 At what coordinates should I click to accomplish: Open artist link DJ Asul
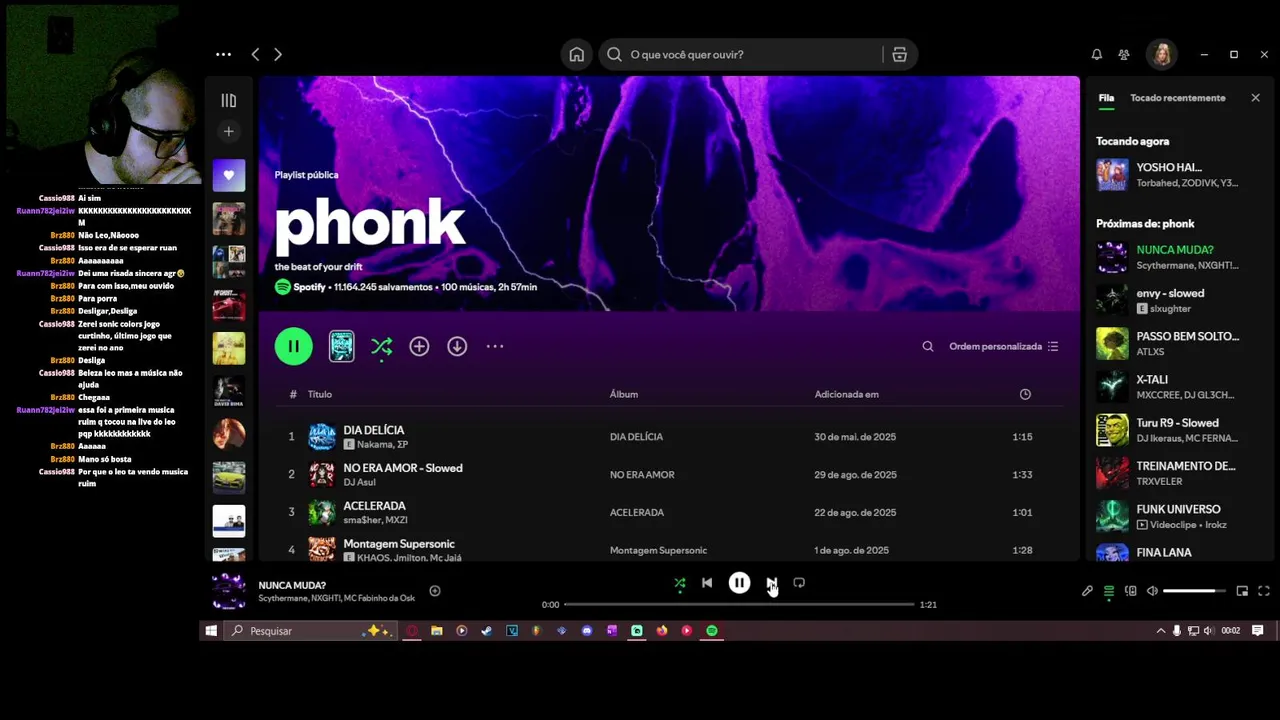coord(359,482)
